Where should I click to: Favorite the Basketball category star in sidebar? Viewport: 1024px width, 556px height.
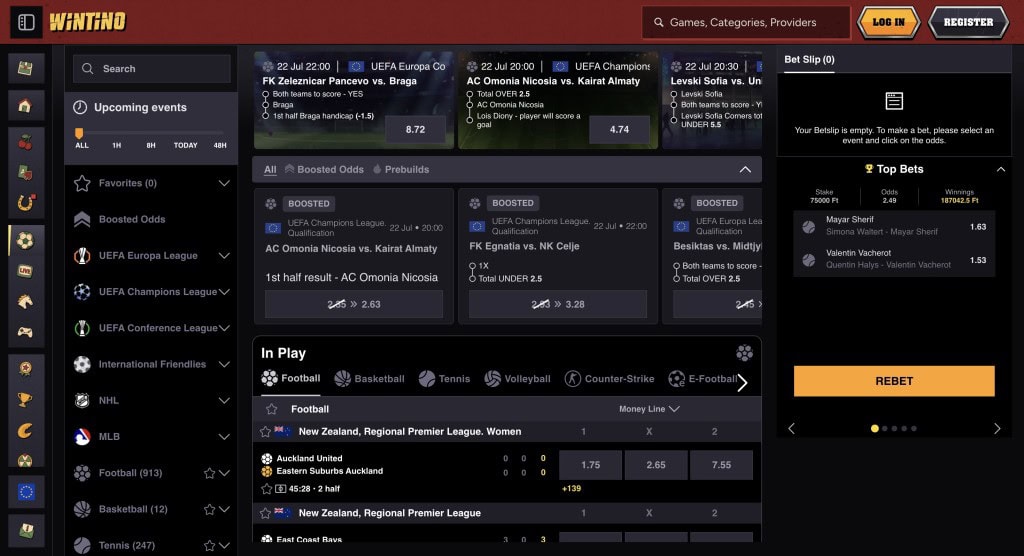pyautogui.click(x=209, y=510)
